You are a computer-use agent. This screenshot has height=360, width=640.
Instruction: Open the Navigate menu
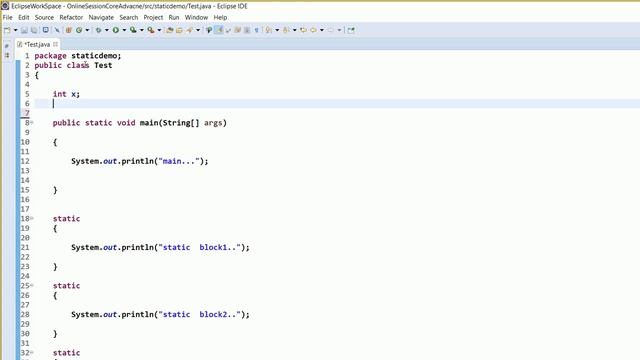point(101,18)
